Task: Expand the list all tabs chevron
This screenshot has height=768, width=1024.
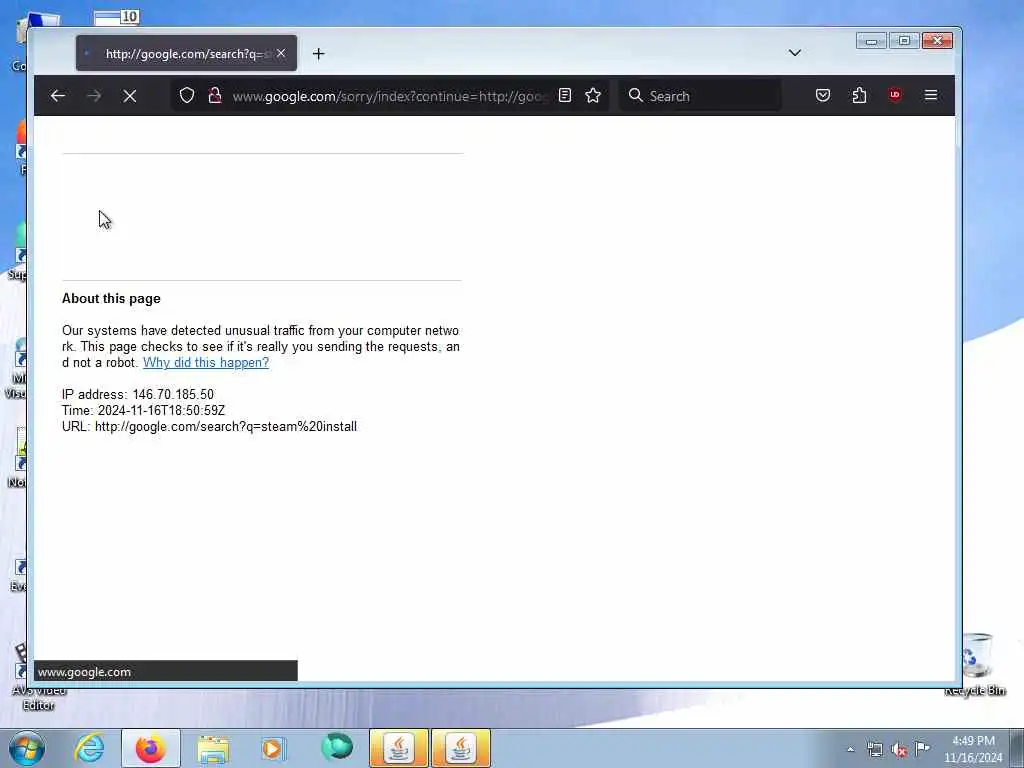Action: (x=795, y=53)
